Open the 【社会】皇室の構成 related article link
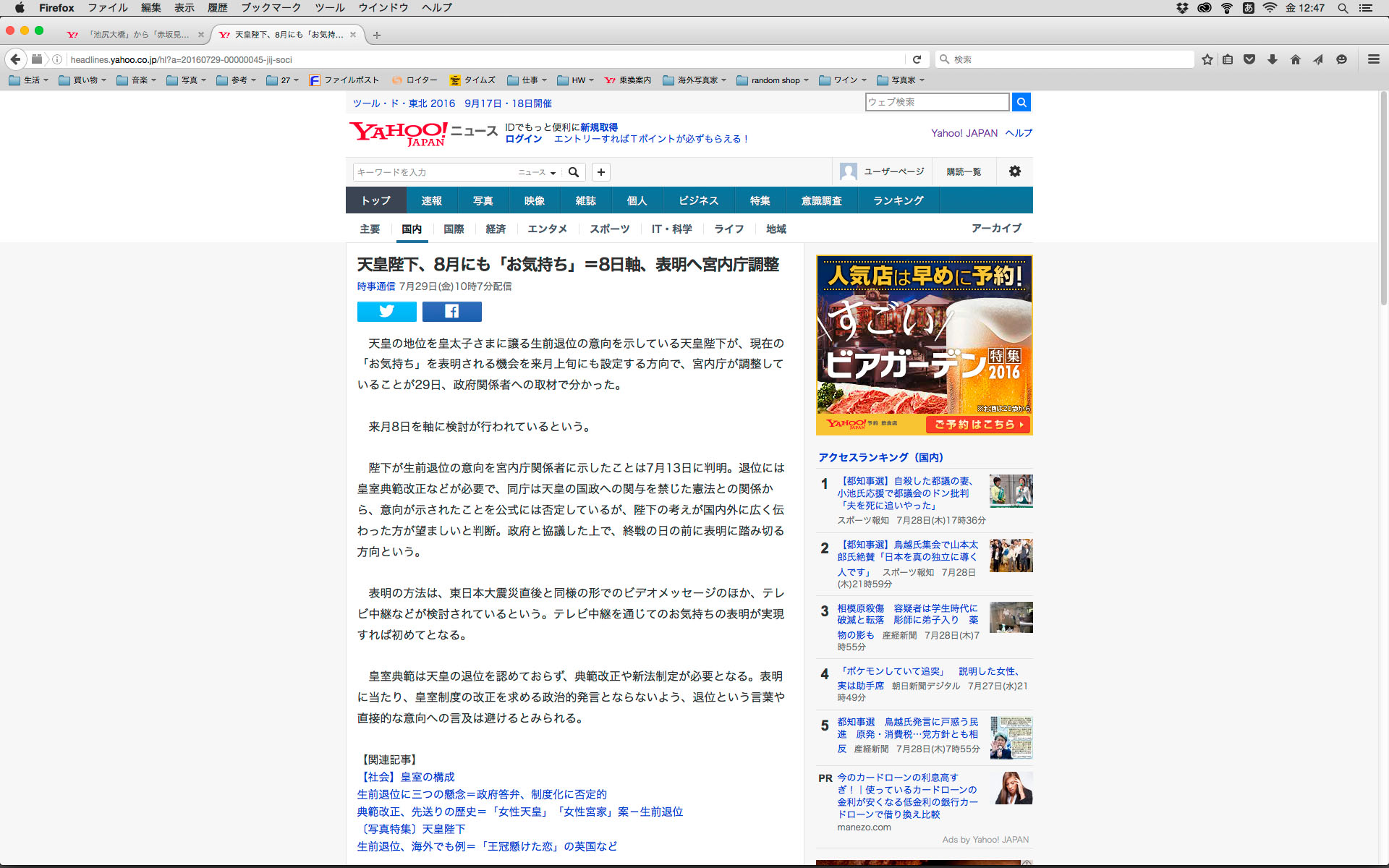Viewport: 1389px width, 868px height. (x=406, y=777)
